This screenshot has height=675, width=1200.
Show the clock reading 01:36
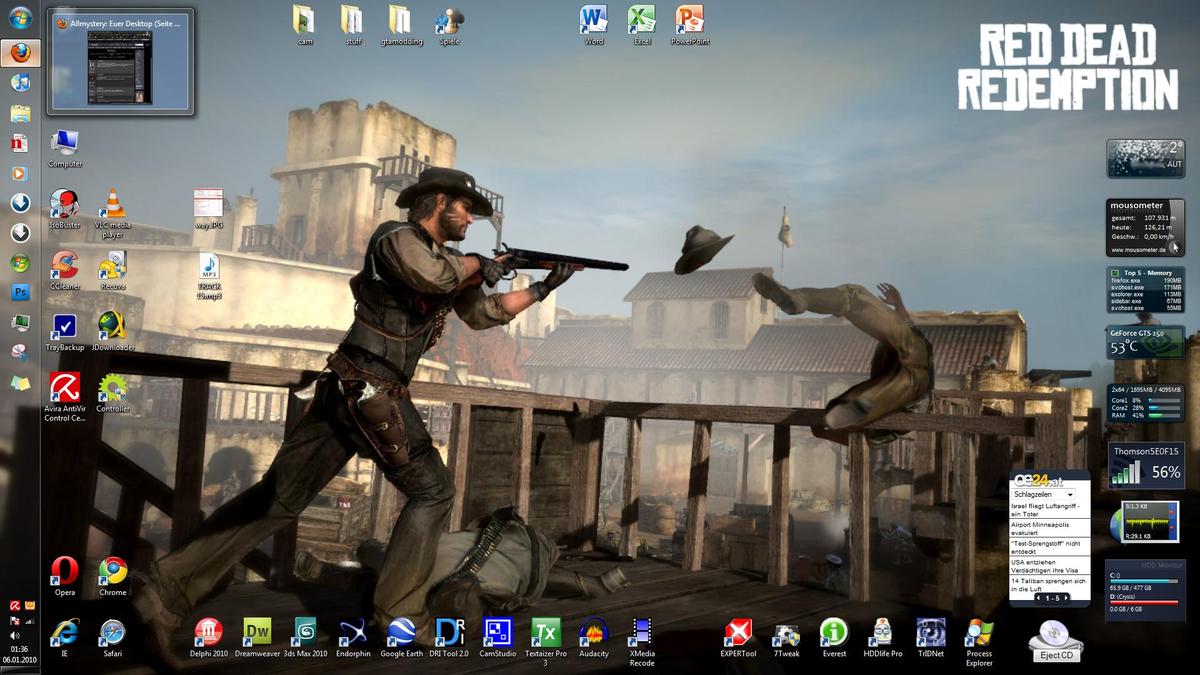coord(20,649)
